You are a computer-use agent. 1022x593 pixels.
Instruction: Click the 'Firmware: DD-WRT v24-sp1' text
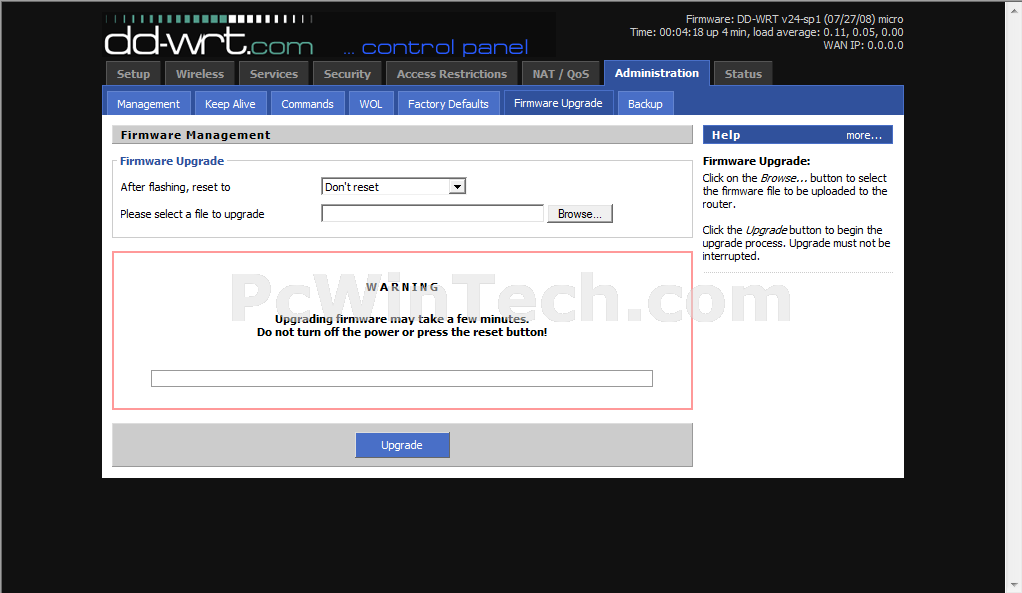click(x=795, y=19)
